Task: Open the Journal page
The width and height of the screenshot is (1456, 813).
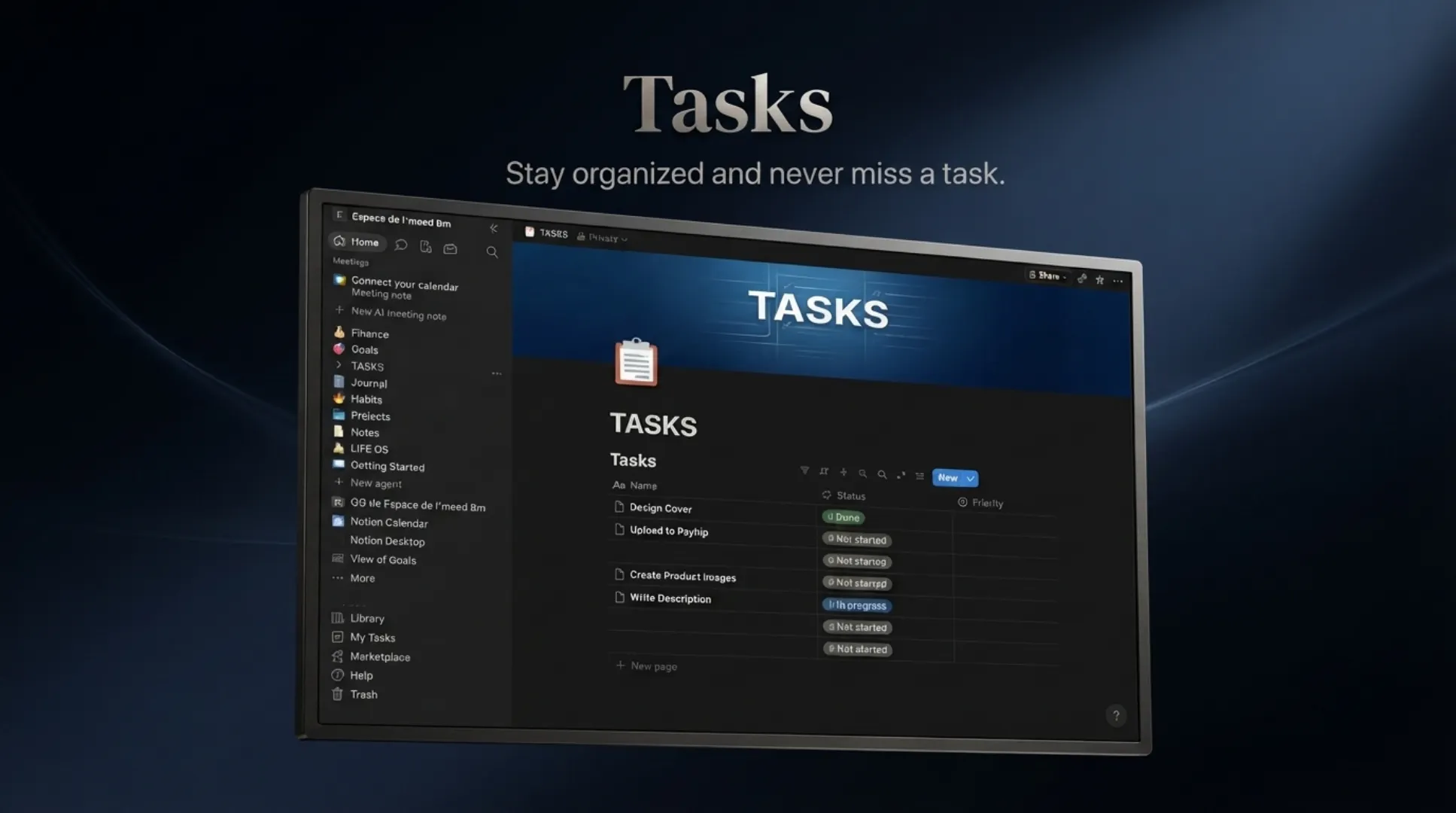Action: [x=369, y=382]
